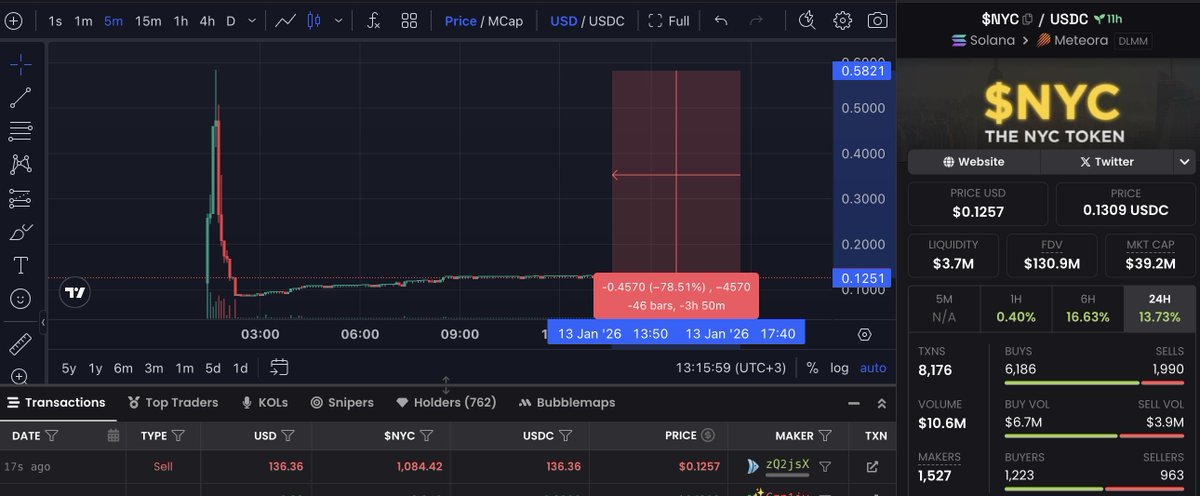Click the undo arrow

[721, 21]
